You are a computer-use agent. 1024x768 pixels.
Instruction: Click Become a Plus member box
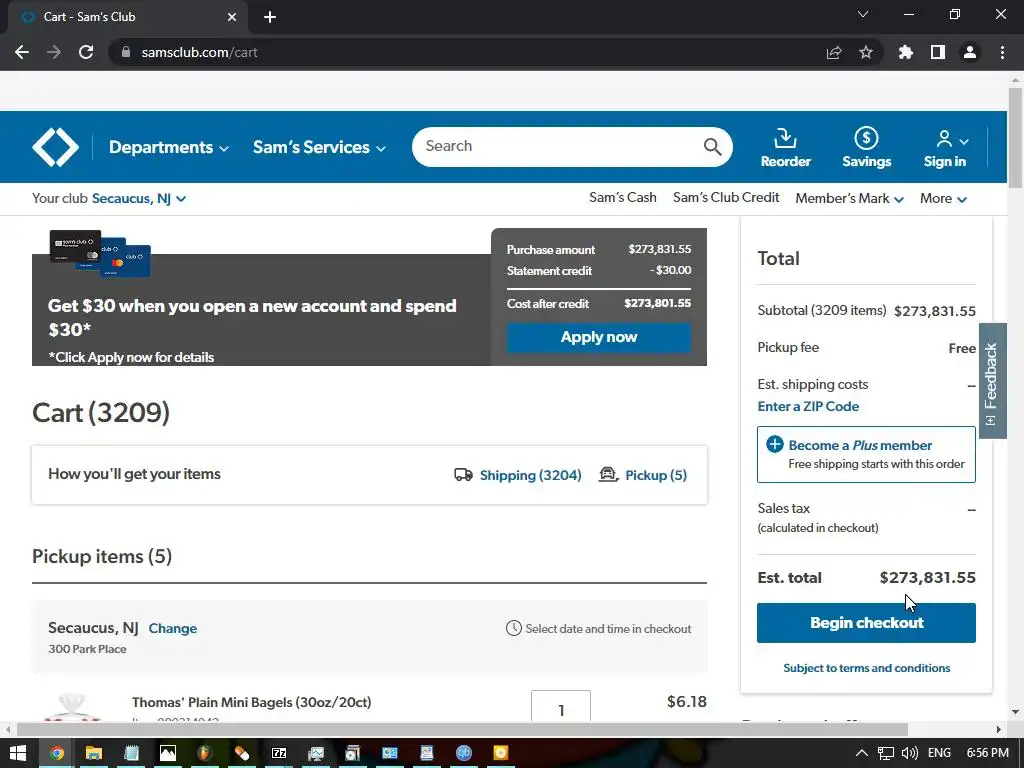[866, 455]
